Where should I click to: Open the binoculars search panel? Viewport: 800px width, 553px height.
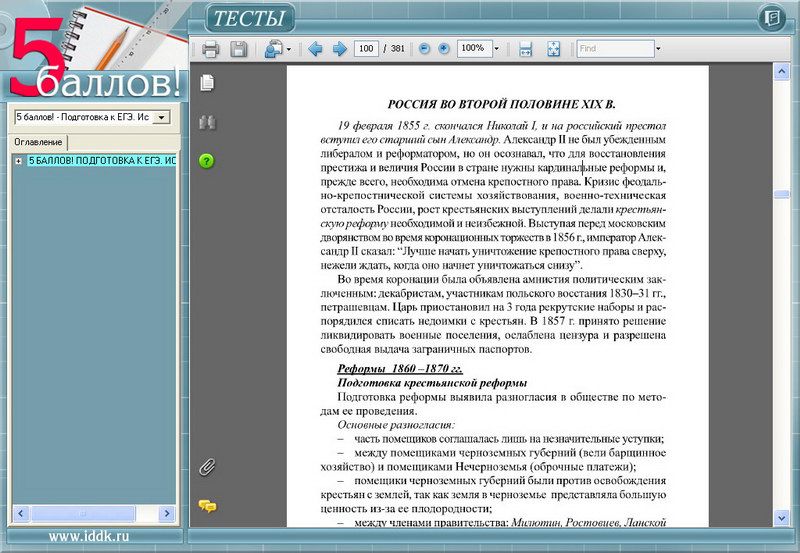(x=207, y=122)
